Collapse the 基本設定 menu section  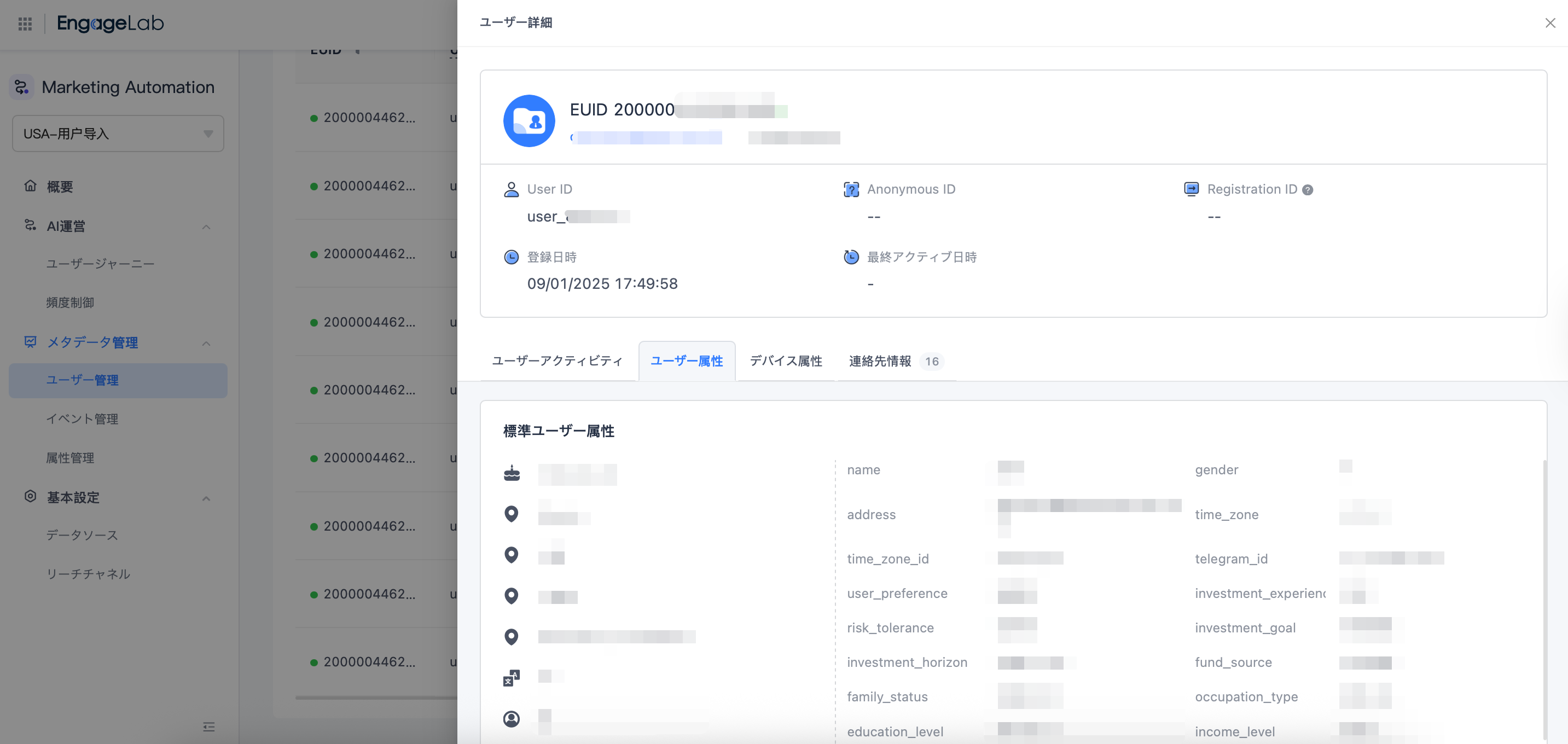[206, 498]
